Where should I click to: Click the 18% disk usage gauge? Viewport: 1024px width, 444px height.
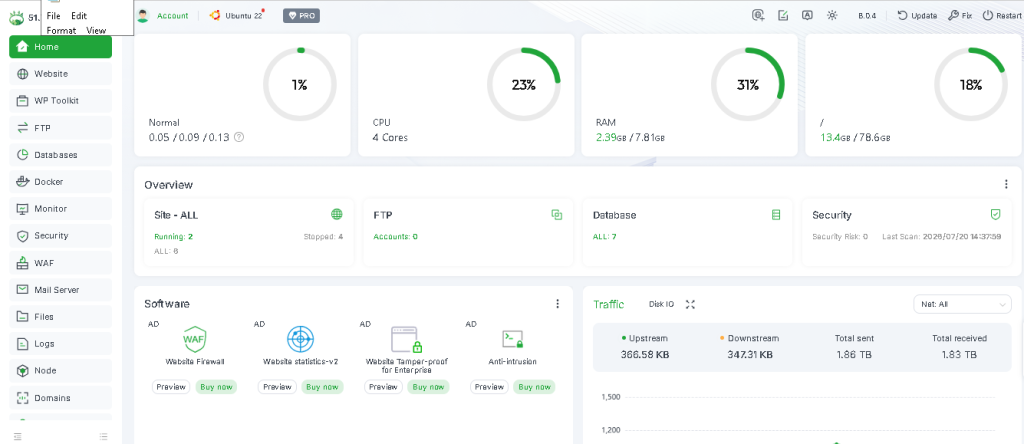pyautogui.click(x=971, y=84)
